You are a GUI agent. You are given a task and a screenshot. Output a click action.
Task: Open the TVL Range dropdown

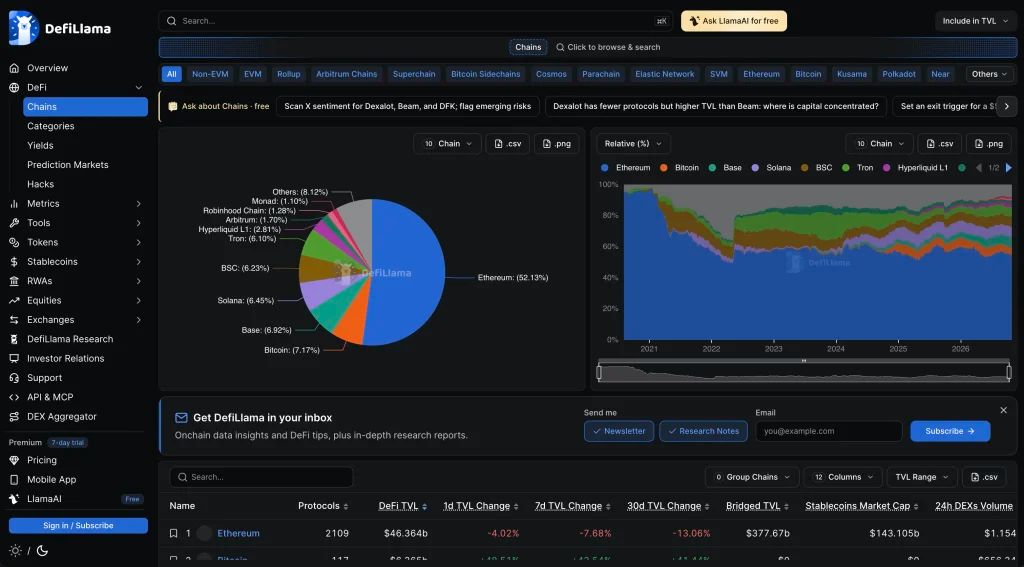click(x=922, y=478)
